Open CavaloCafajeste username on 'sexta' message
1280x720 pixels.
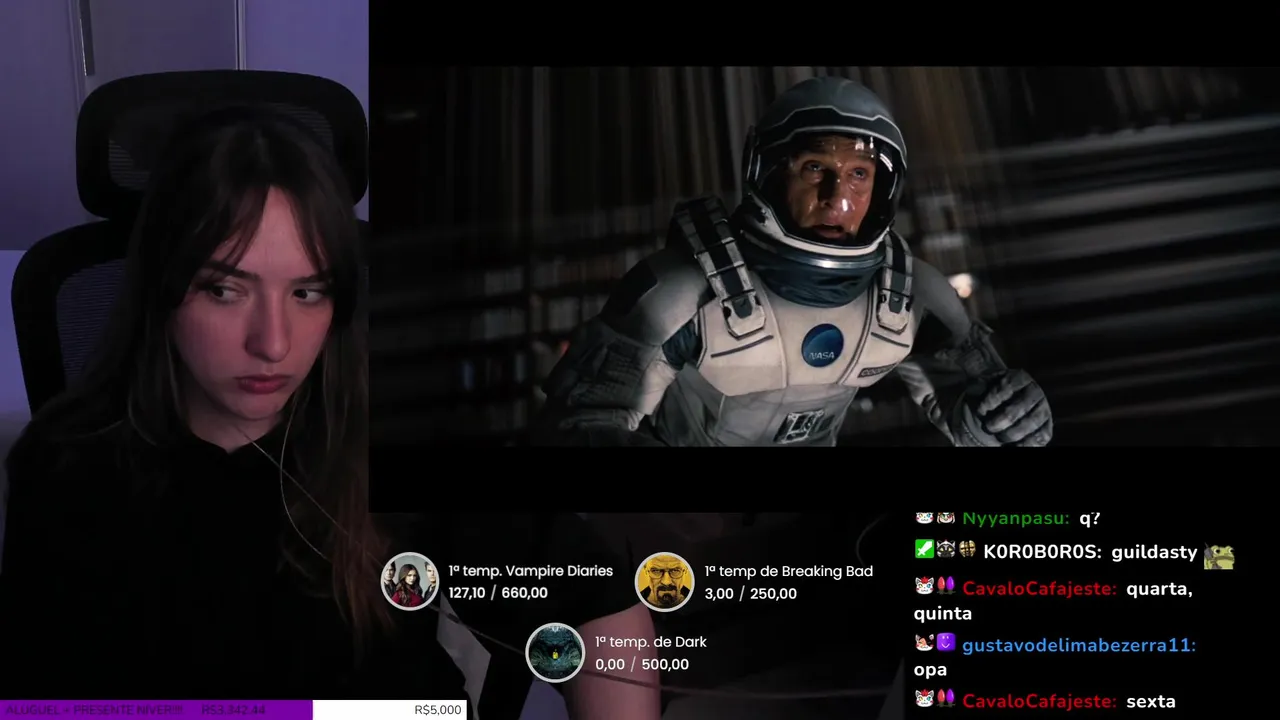[1039, 701]
